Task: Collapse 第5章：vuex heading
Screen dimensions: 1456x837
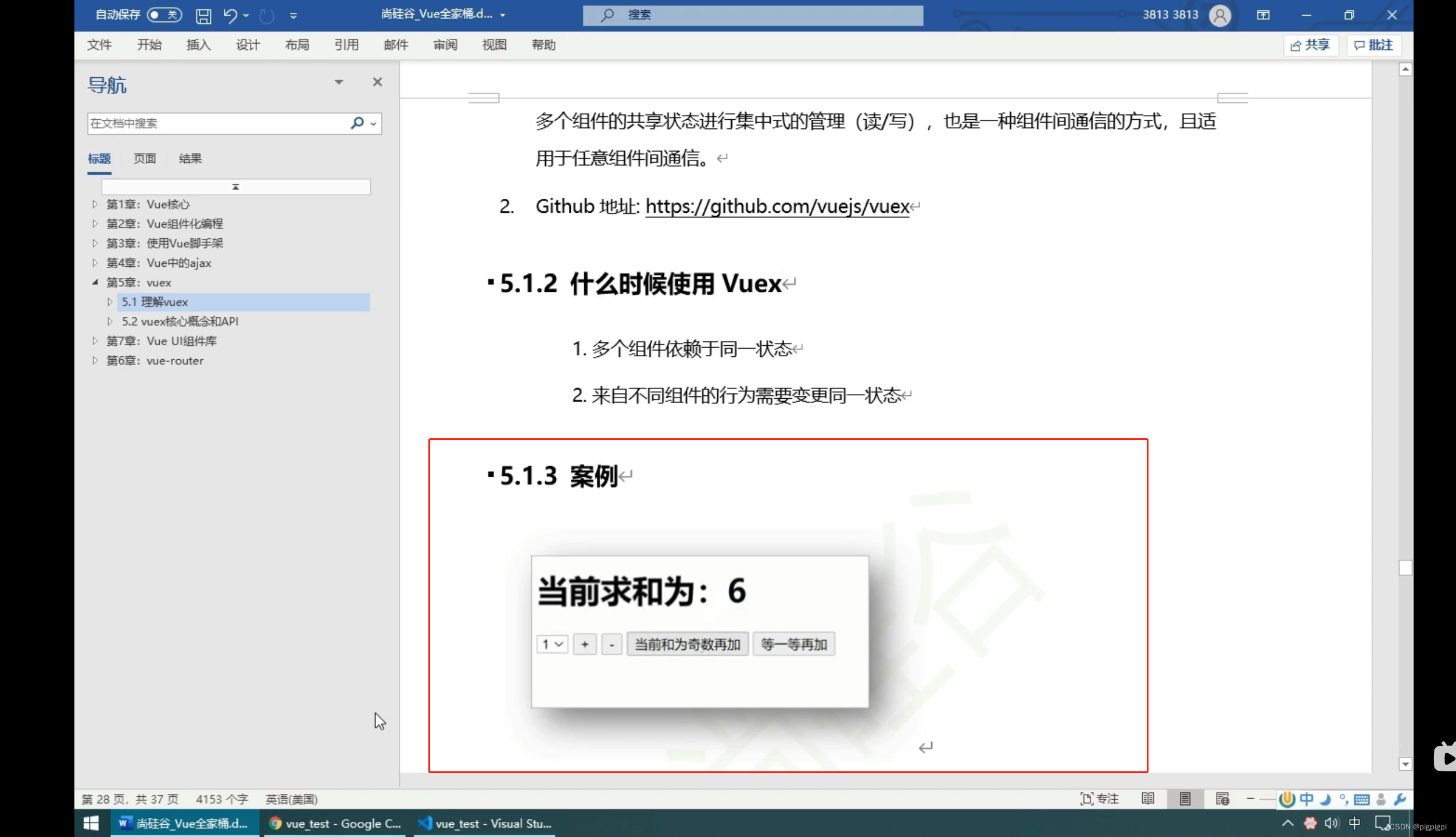Action: (x=95, y=282)
